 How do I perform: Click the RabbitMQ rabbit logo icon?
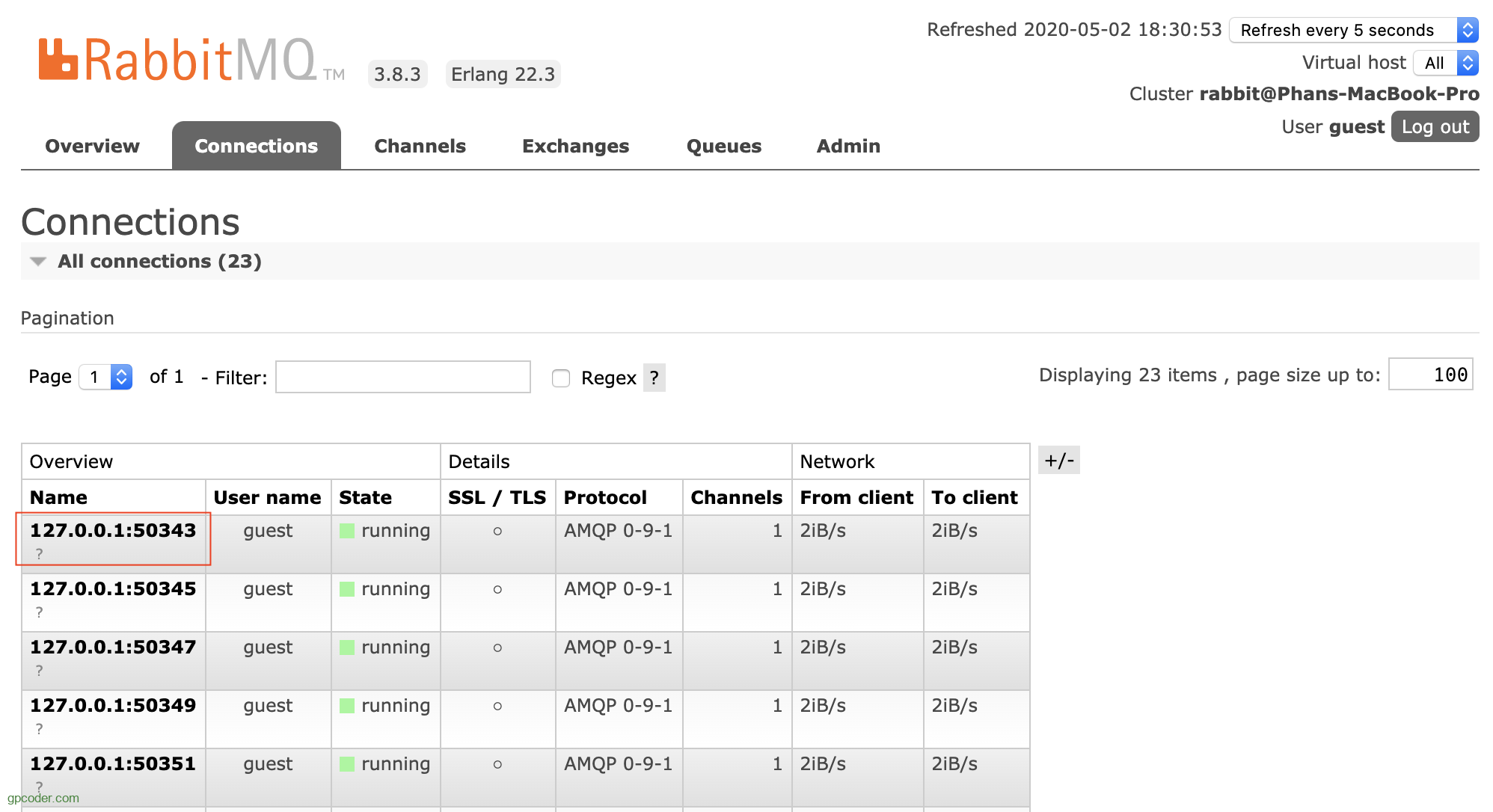tap(58, 58)
